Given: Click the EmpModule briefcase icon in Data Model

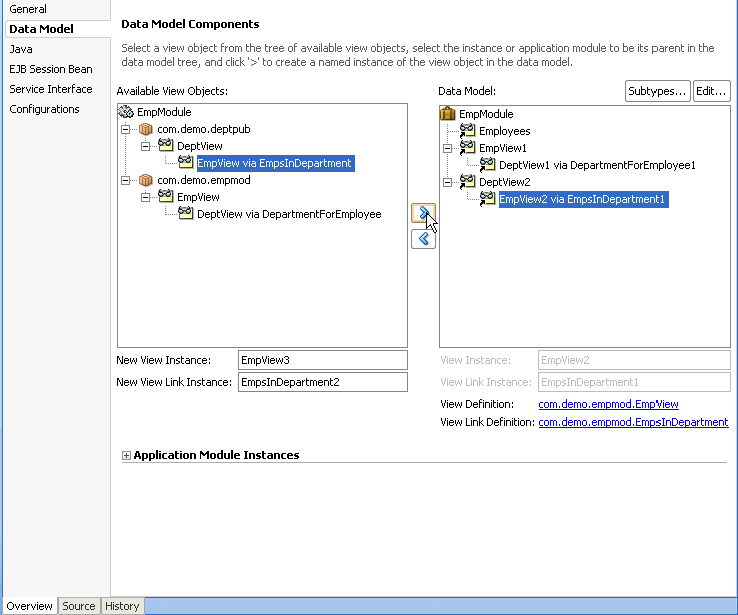Looking at the screenshot, I should click(x=448, y=113).
